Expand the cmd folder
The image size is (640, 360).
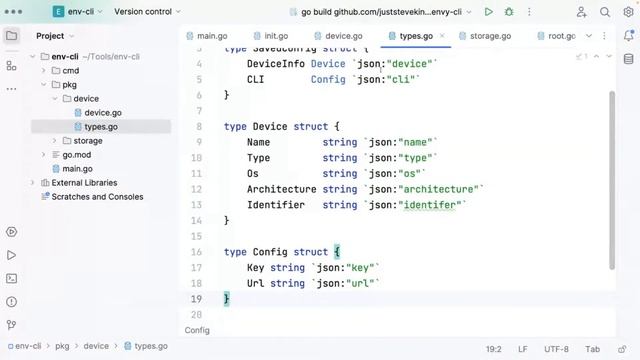click(x=44, y=71)
